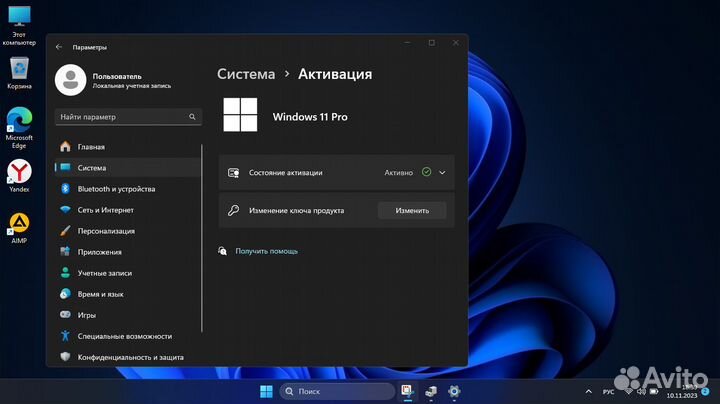Viewport: 720px width, 404px height.
Task: Click the battery icon in tray
Action: click(x=654, y=392)
